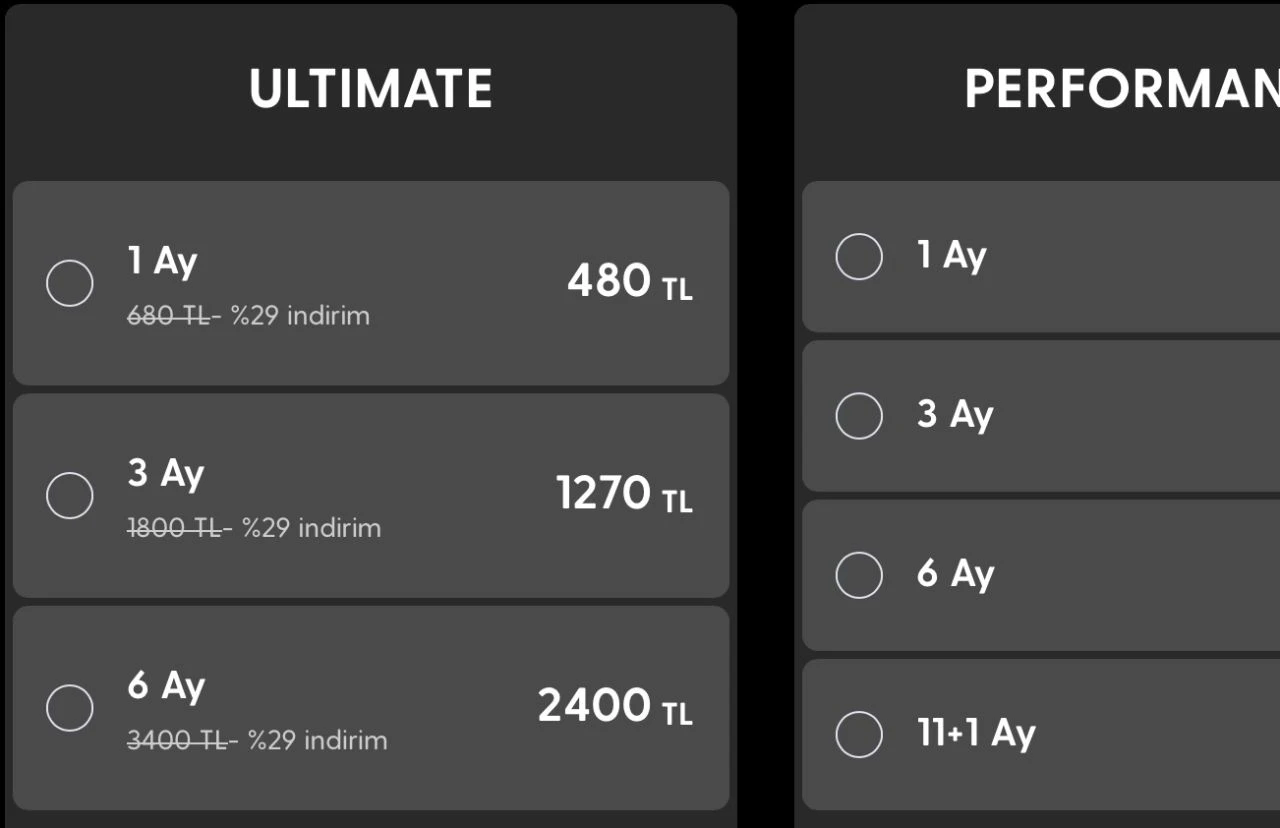Click the 1270 TL price label
This screenshot has height=828, width=1280.
623,495
